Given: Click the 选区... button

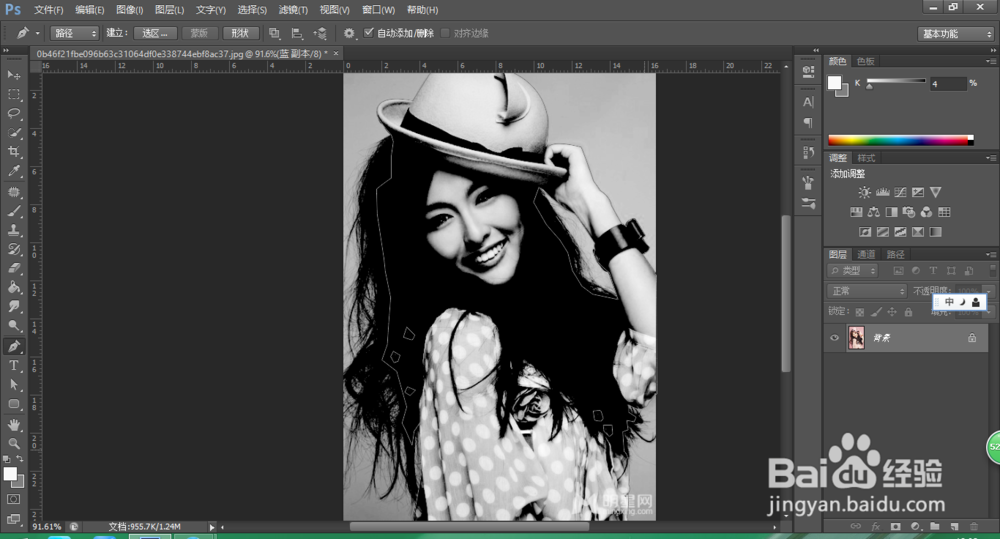Looking at the screenshot, I should click(x=155, y=33).
